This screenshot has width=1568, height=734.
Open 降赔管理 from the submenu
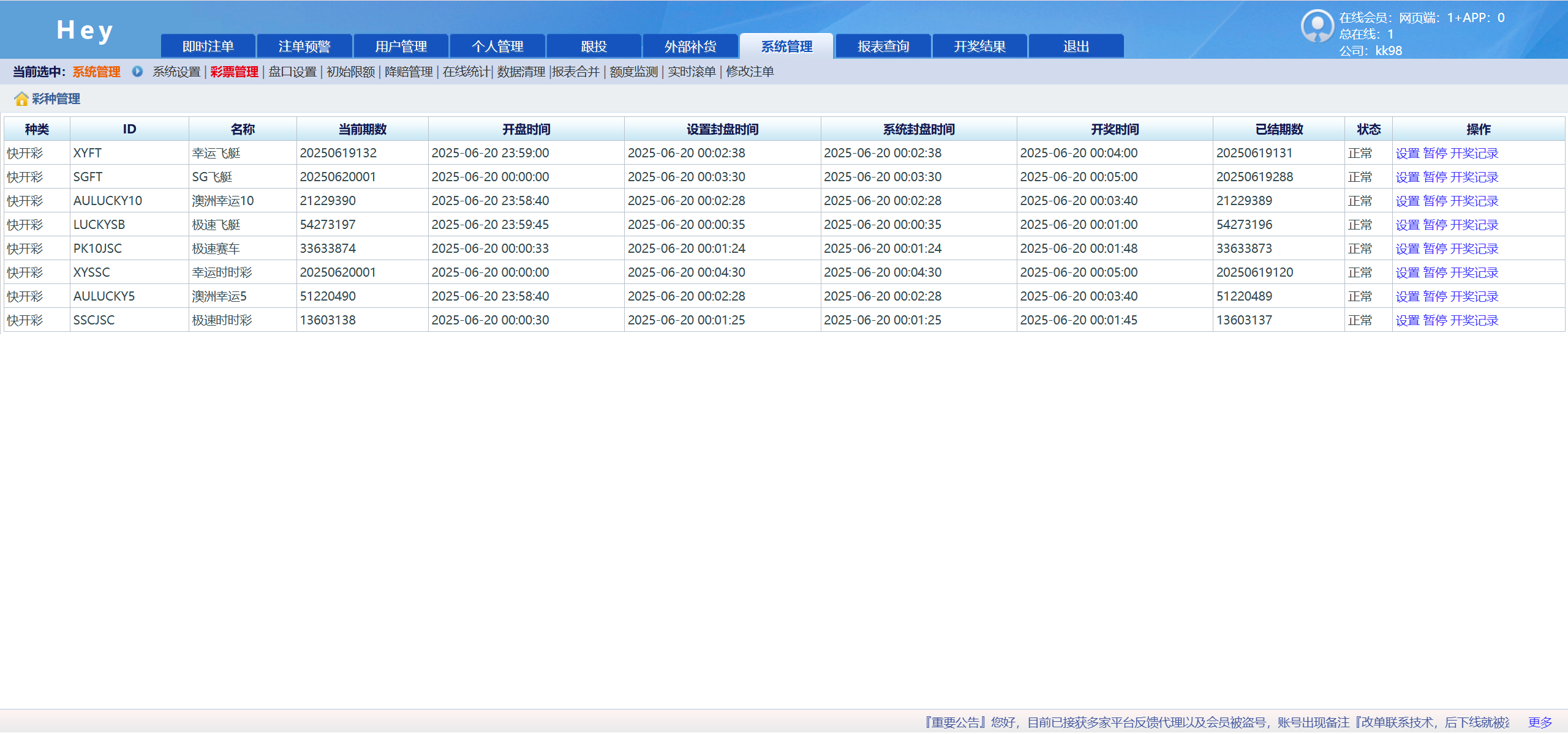[409, 72]
